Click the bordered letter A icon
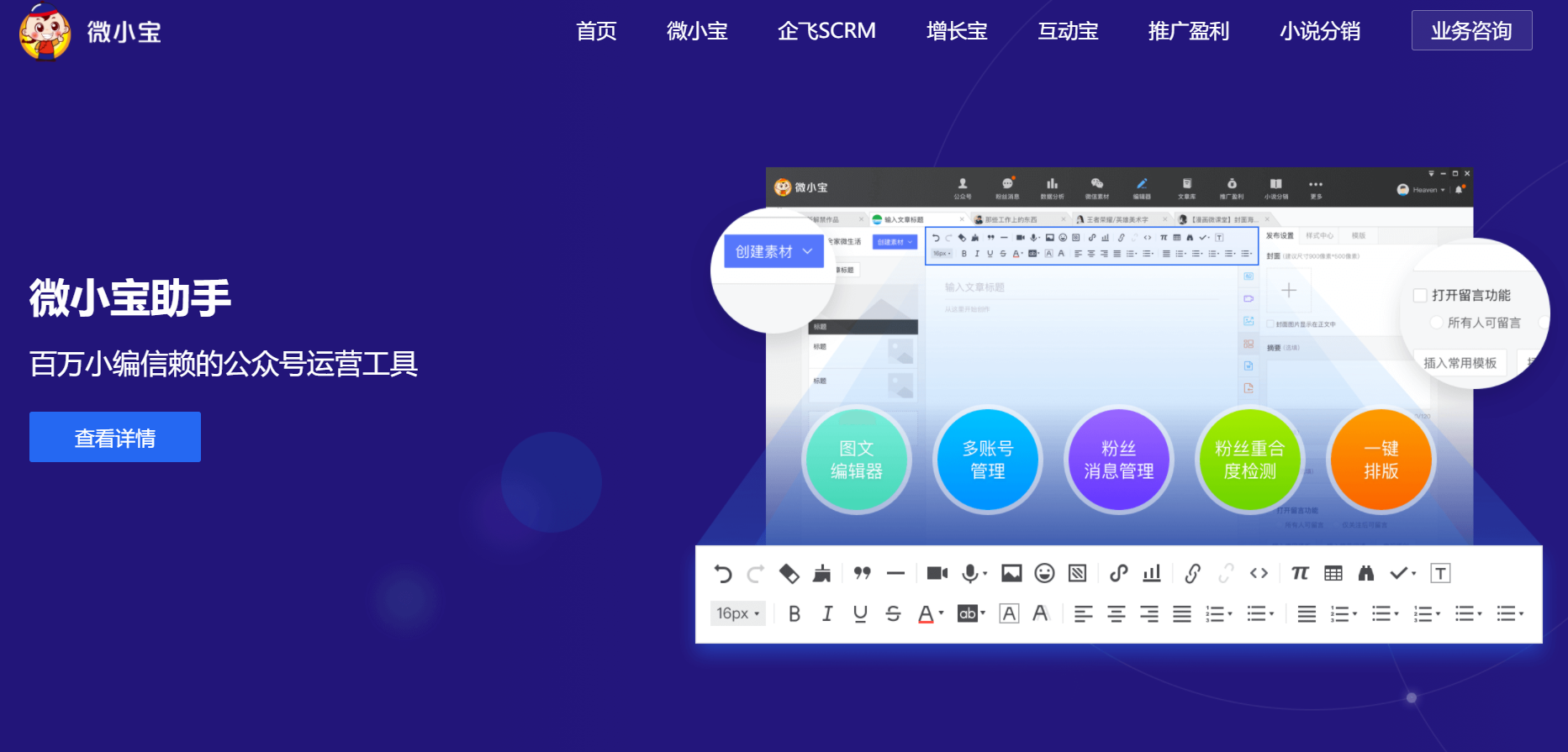Screen dimensions: 1568x752 1009,614
